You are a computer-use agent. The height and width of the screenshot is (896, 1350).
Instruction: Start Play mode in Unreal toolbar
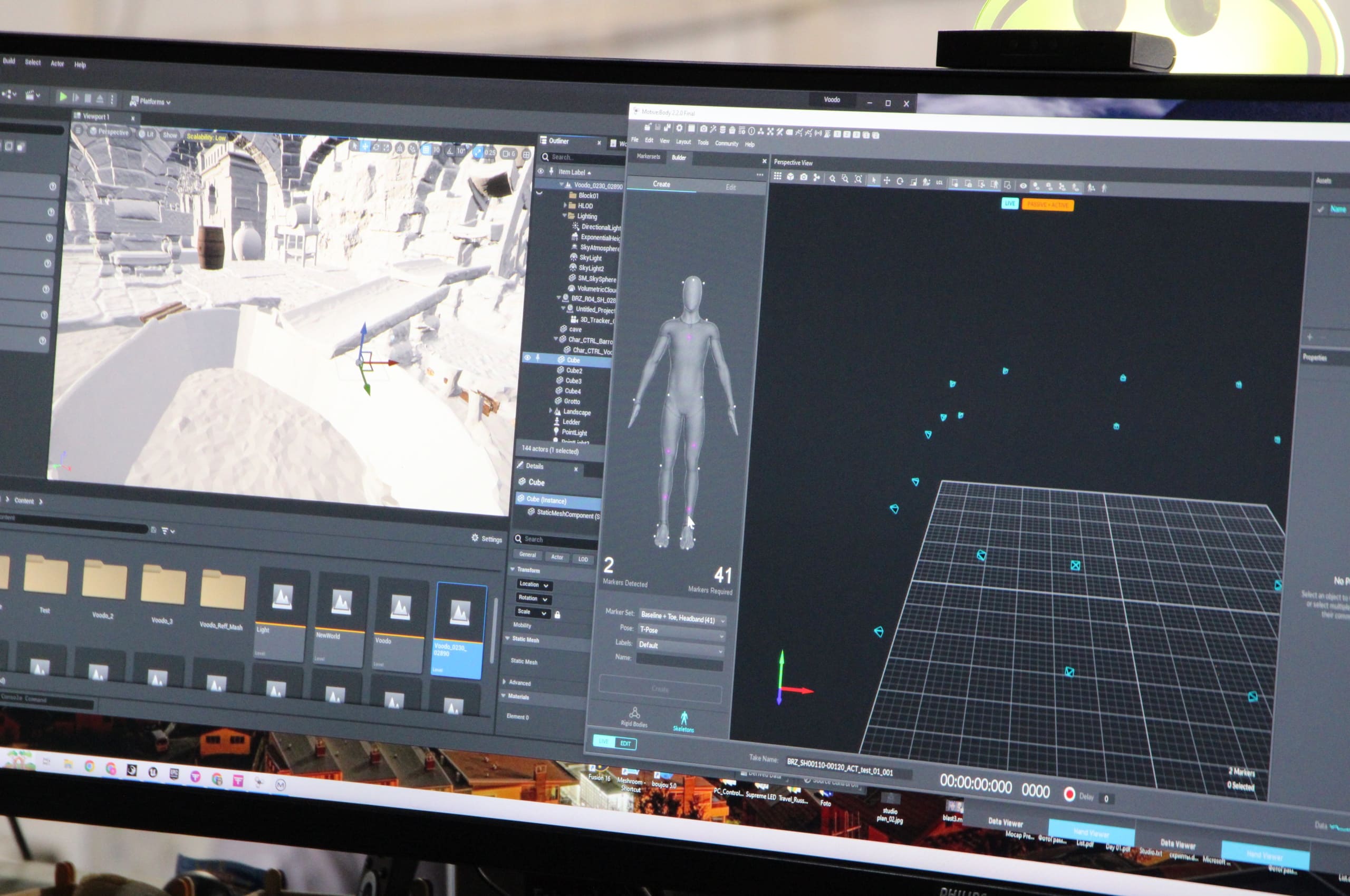[x=63, y=97]
